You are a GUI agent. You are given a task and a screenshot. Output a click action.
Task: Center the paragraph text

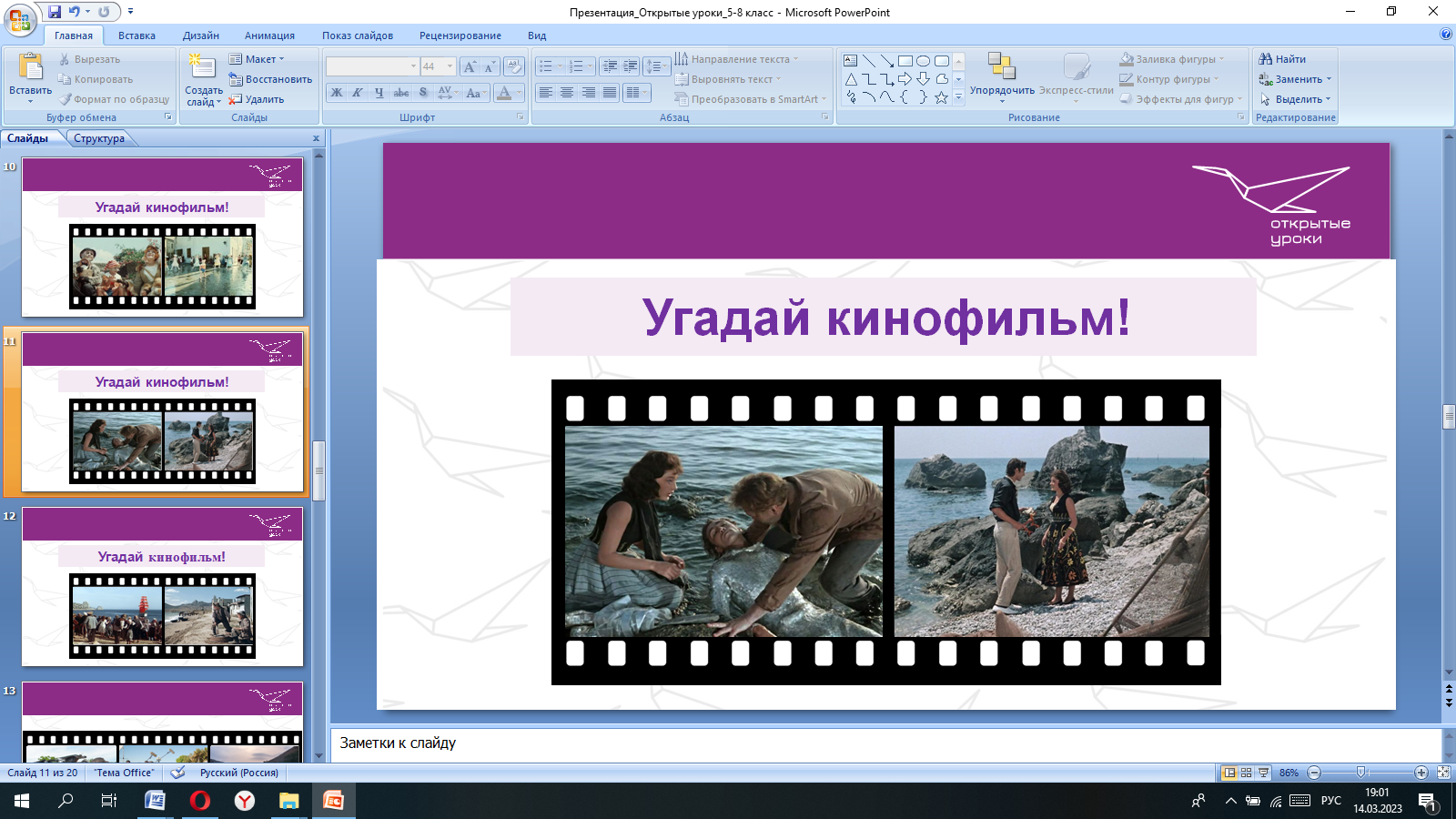tap(567, 93)
